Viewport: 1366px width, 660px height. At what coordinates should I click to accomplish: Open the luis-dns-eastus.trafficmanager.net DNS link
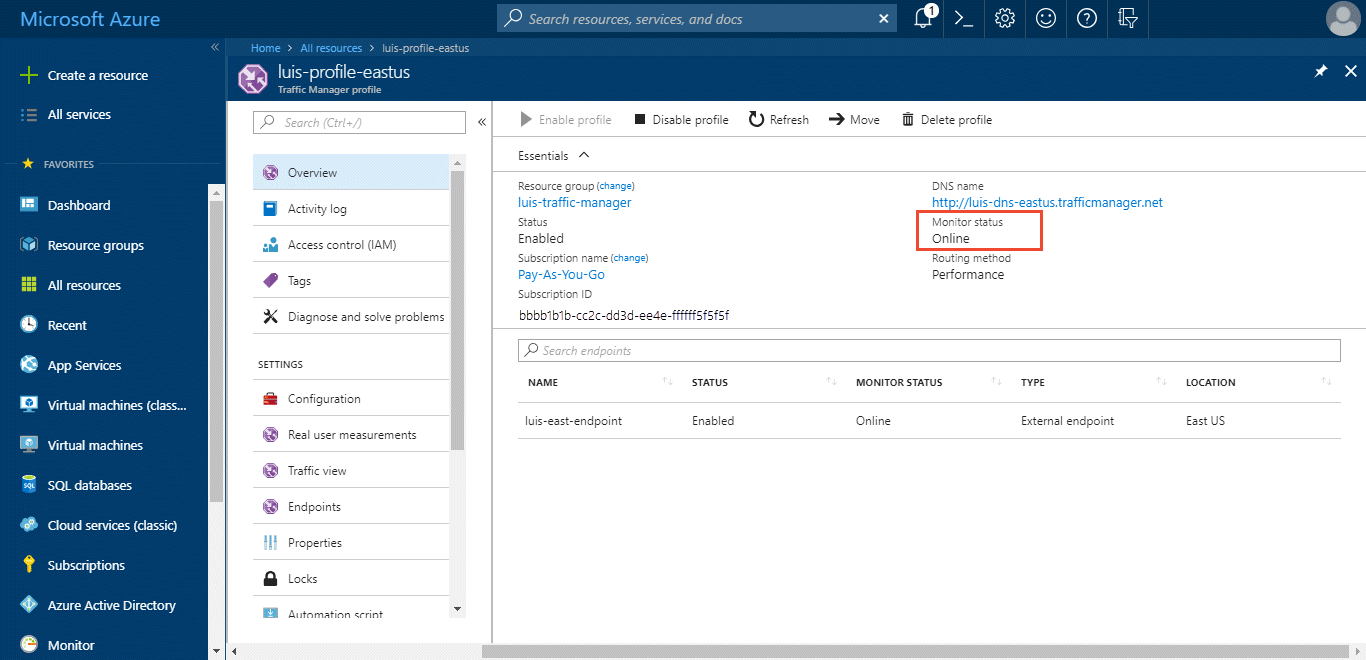pyautogui.click(x=1047, y=202)
